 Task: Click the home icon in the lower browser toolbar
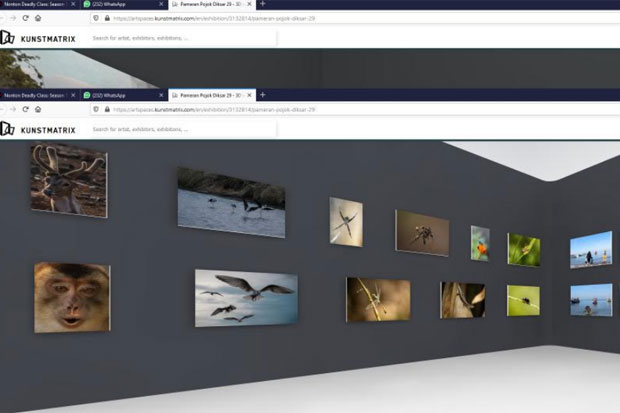click(38, 109)
